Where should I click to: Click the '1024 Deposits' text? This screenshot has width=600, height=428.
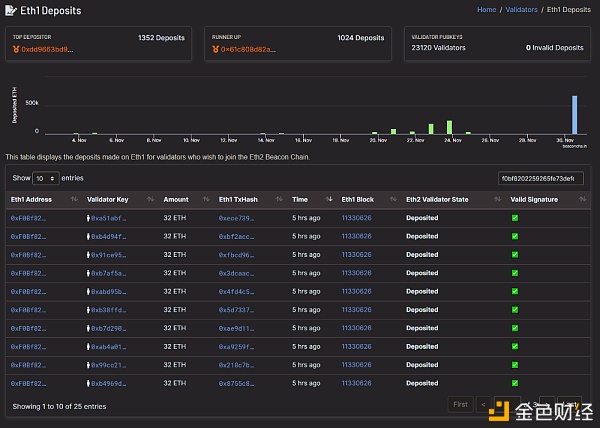pyautogui.click(x=361, y=37)
